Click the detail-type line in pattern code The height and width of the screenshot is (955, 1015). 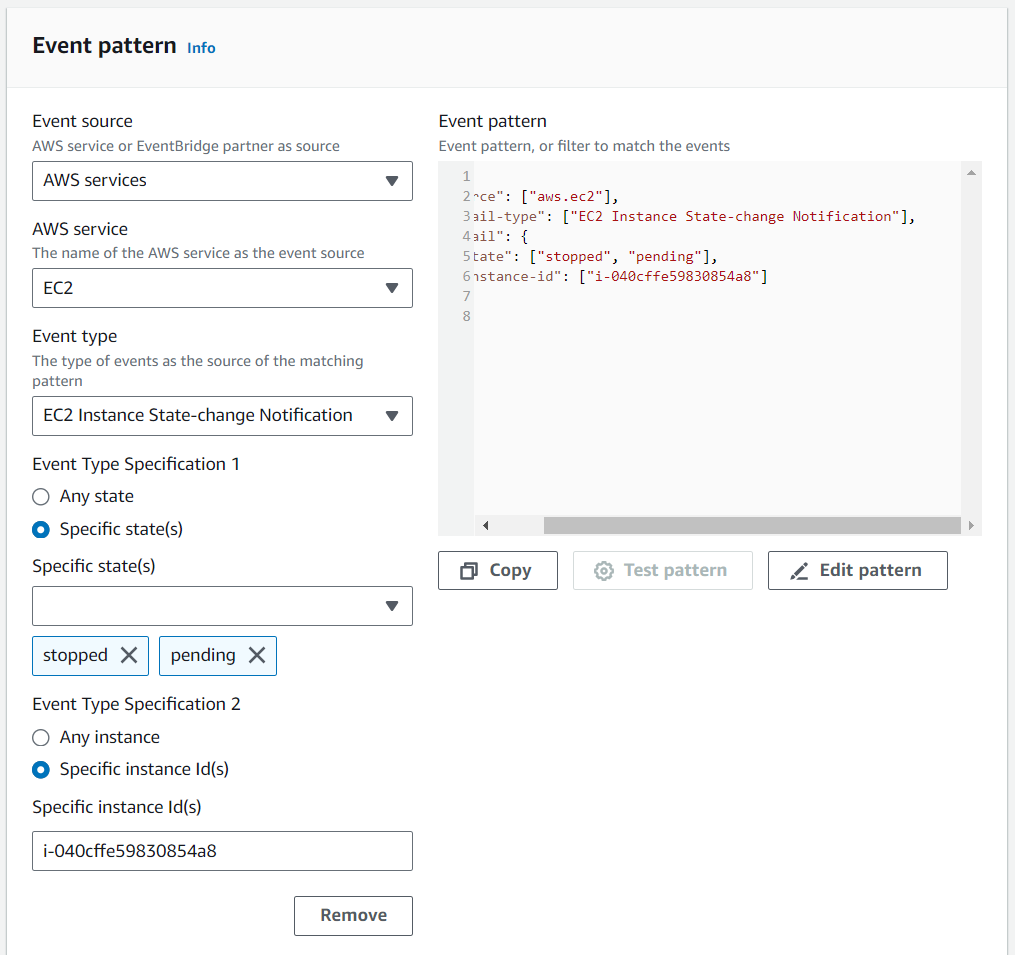click(x=694, y=216)
